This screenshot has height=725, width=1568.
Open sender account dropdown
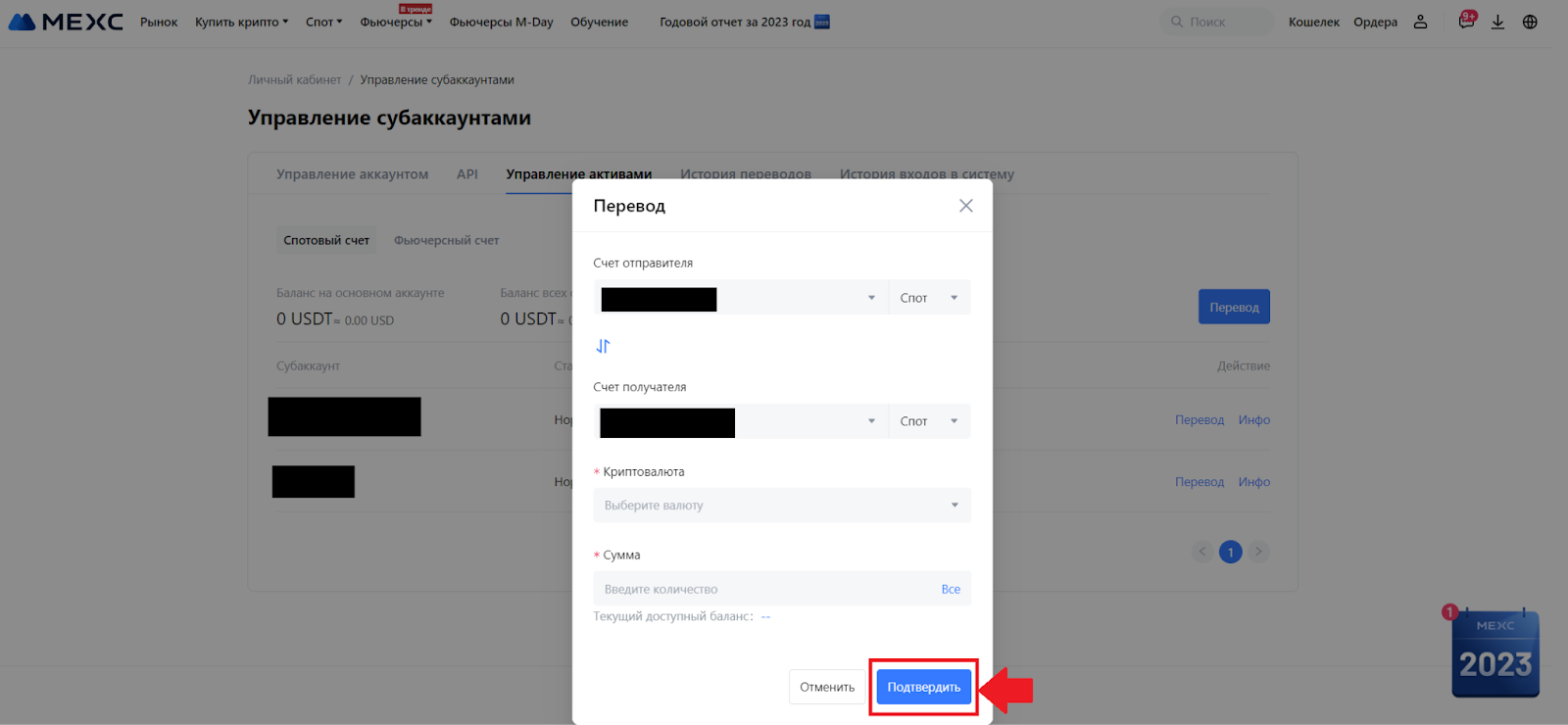741,298
